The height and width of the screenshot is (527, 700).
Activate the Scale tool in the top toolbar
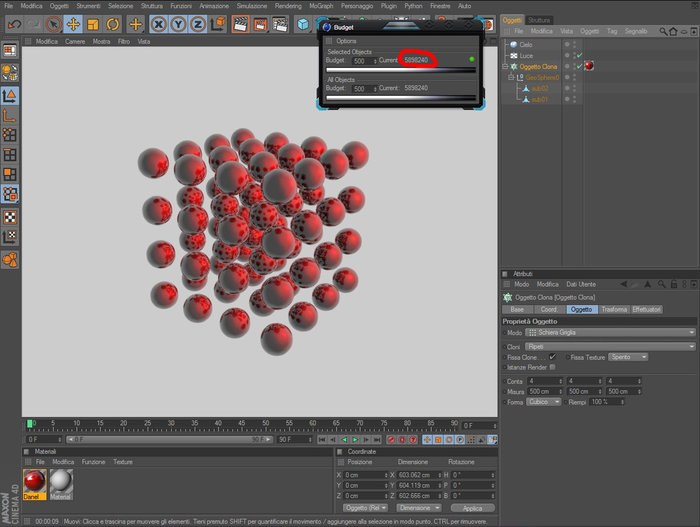[93, 24]
